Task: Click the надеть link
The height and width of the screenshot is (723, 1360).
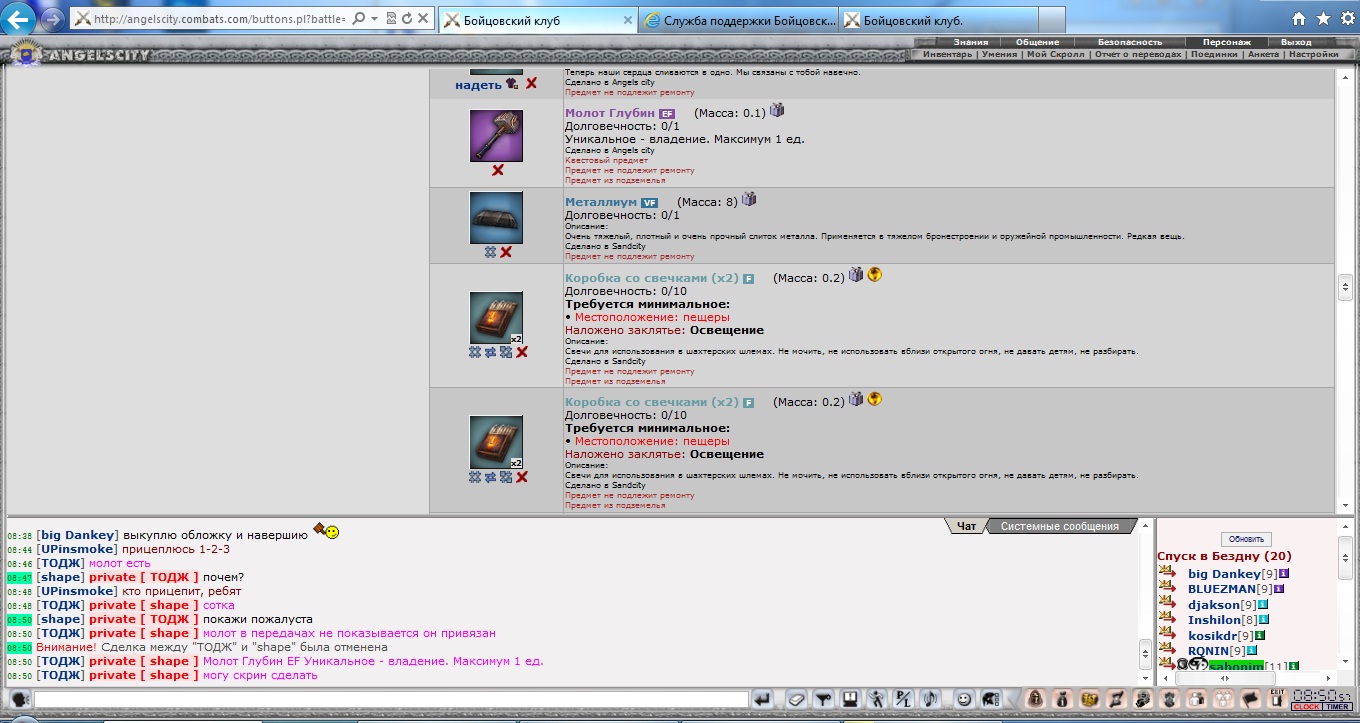Action: (x=478, y=85)
